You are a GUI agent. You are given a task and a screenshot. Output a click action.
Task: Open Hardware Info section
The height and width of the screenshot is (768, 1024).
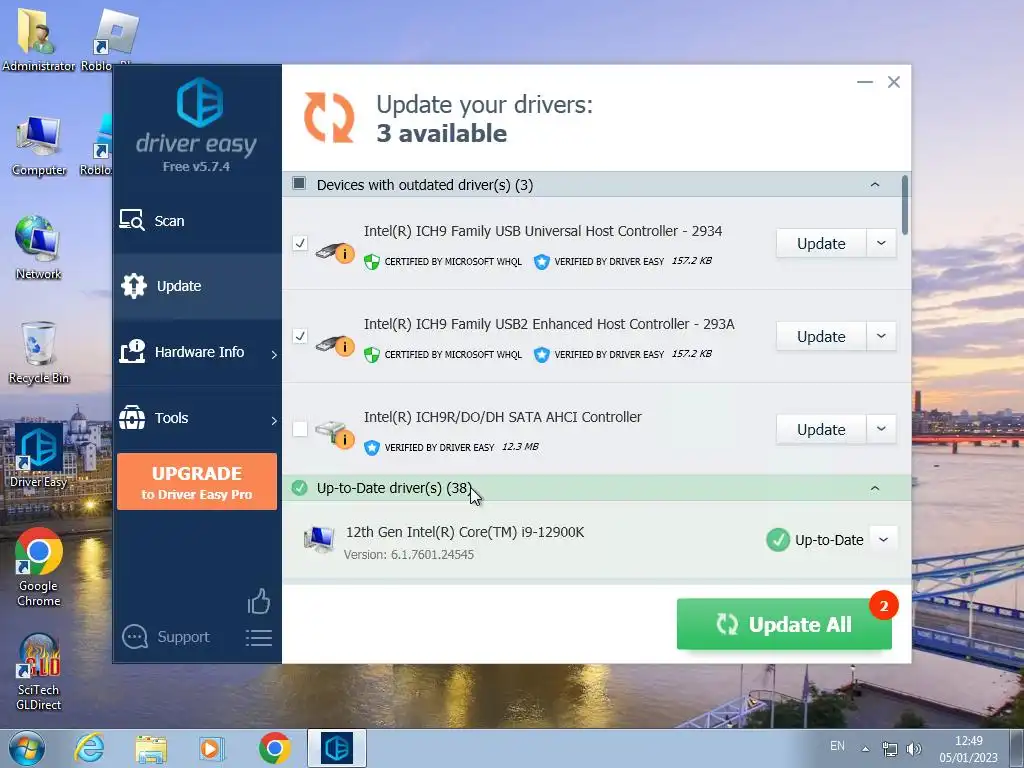[197, 352]
